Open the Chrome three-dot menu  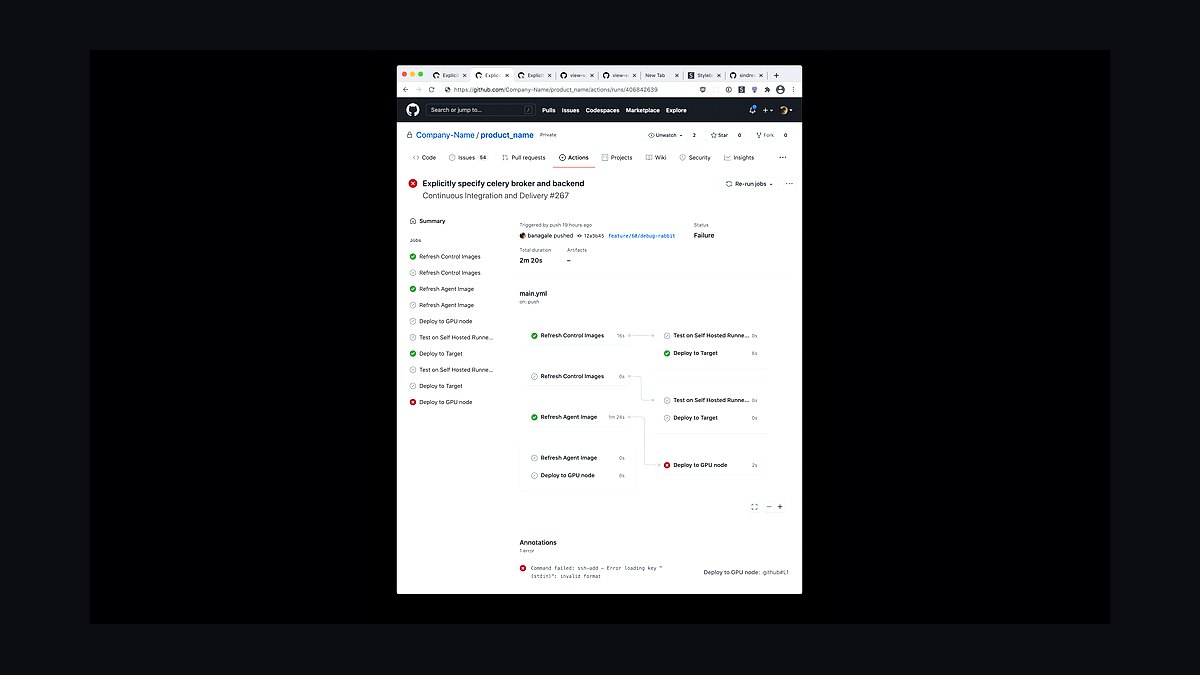coord(794,89)
